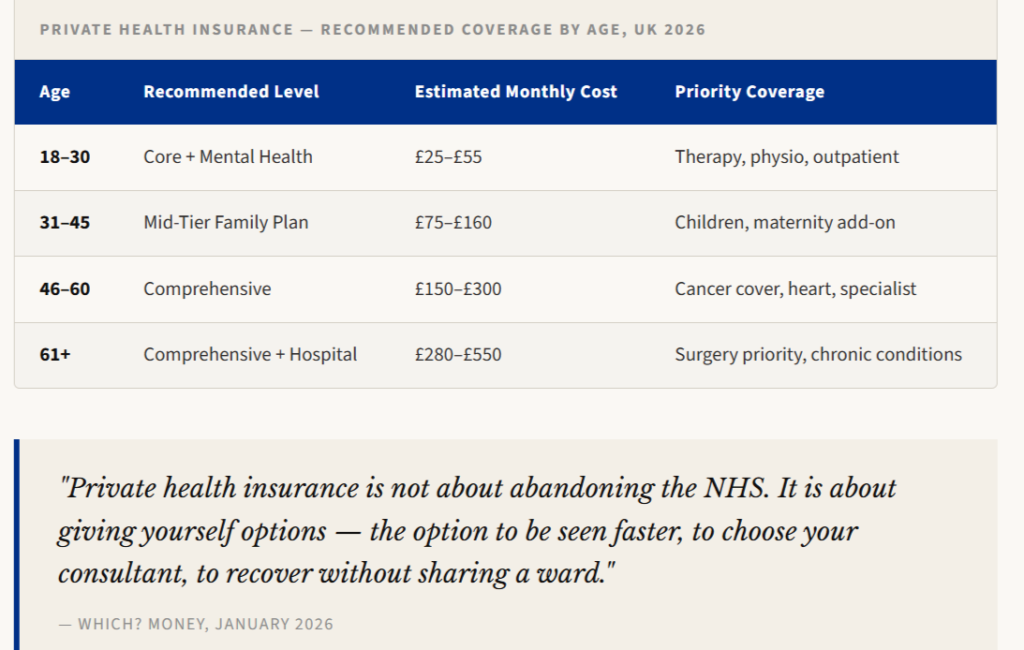Select the Surgery priority, chronic conditions cell

point(818,355)
